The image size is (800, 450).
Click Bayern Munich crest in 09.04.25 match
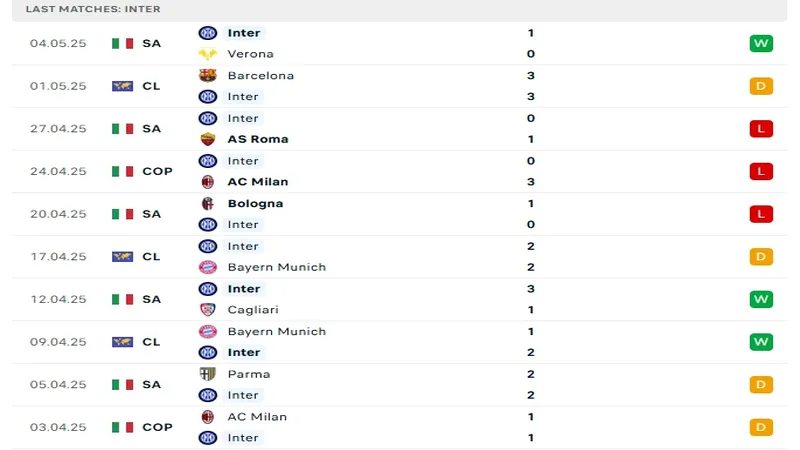pos(207,331)
